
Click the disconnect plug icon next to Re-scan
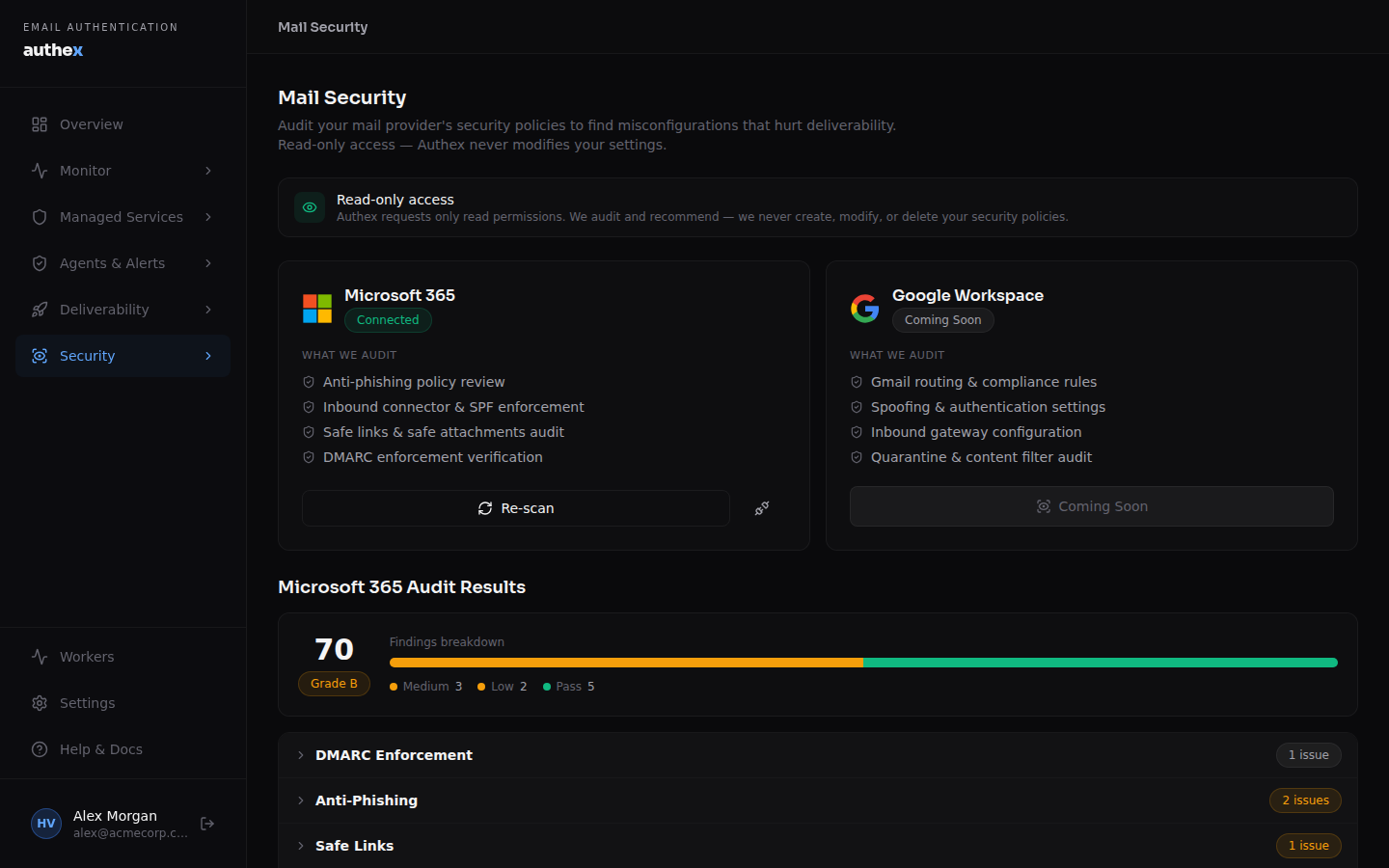pos(762,508)
